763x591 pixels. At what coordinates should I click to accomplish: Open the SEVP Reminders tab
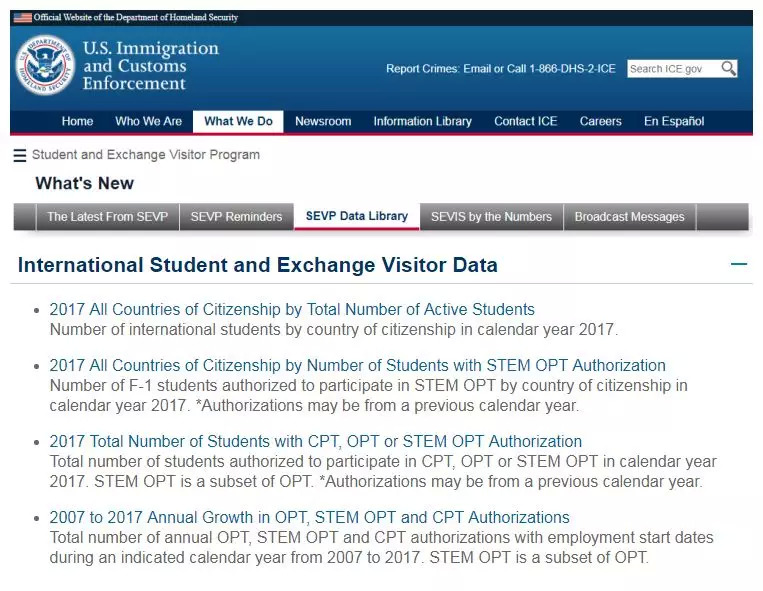pos(236,217)
